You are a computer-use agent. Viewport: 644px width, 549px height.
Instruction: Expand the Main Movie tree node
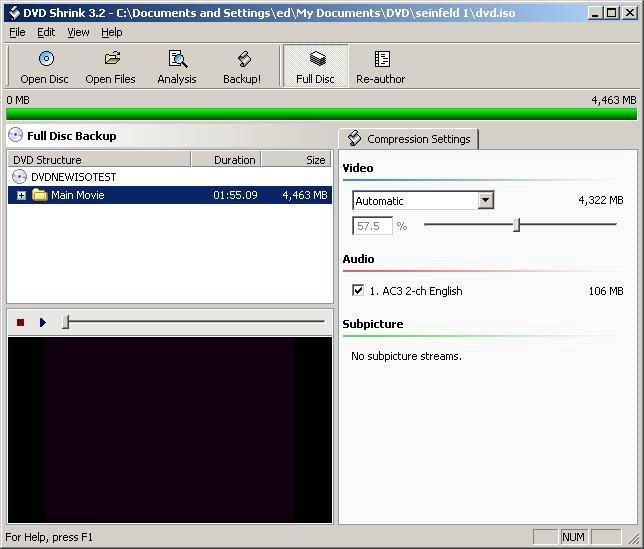coord(21,195)
